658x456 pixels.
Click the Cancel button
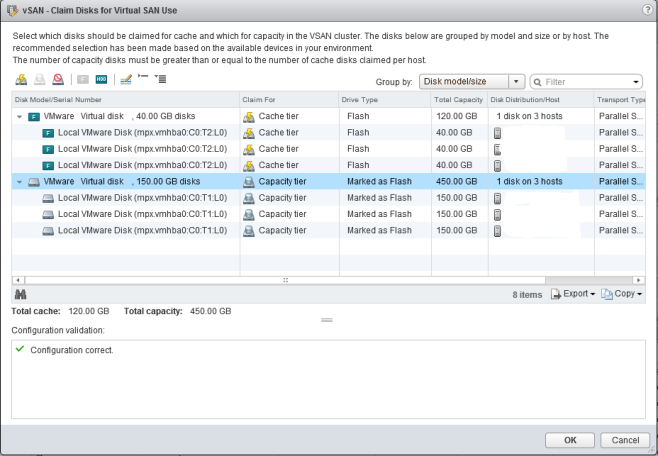(x=625, y=440)
